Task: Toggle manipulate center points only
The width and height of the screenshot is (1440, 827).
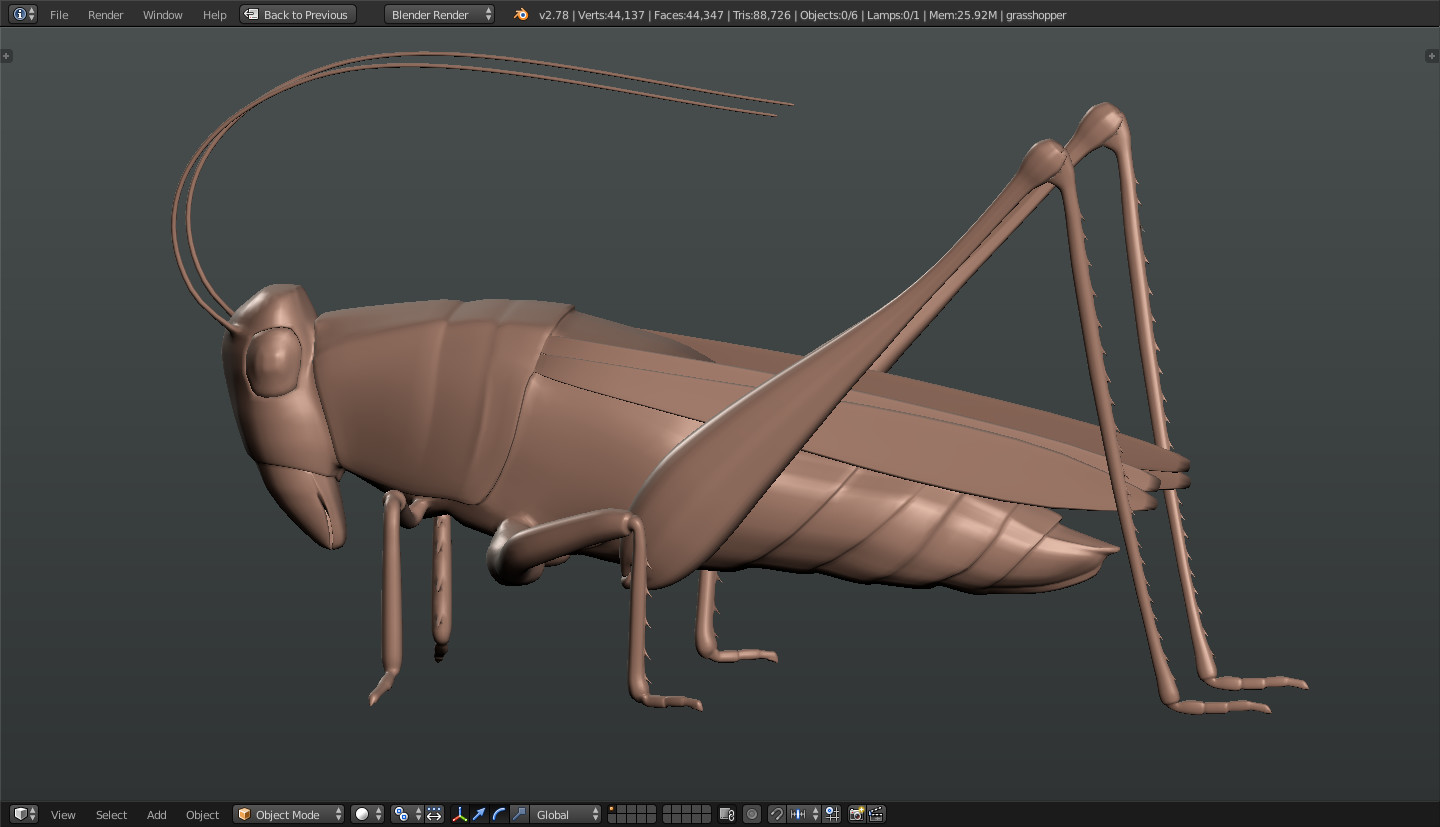Action: pyautogui.click(x=434, y=814)
